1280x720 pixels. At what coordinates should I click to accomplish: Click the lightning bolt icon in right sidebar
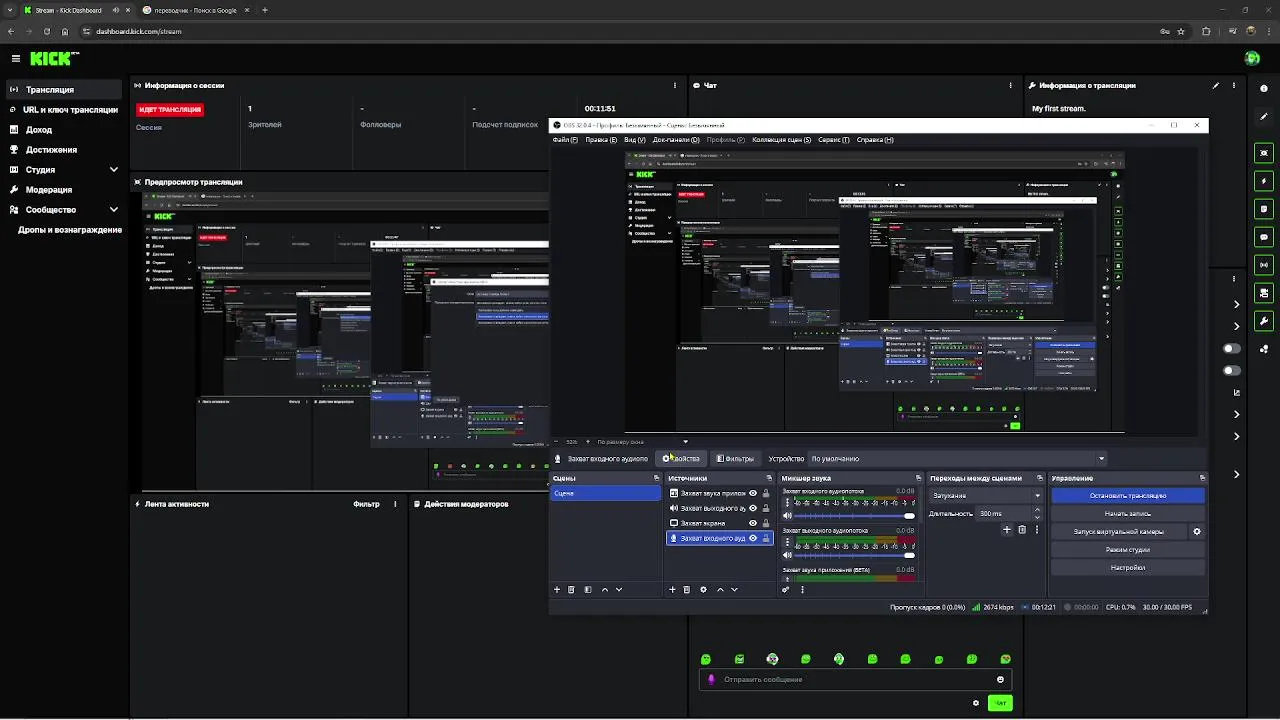1265,181
